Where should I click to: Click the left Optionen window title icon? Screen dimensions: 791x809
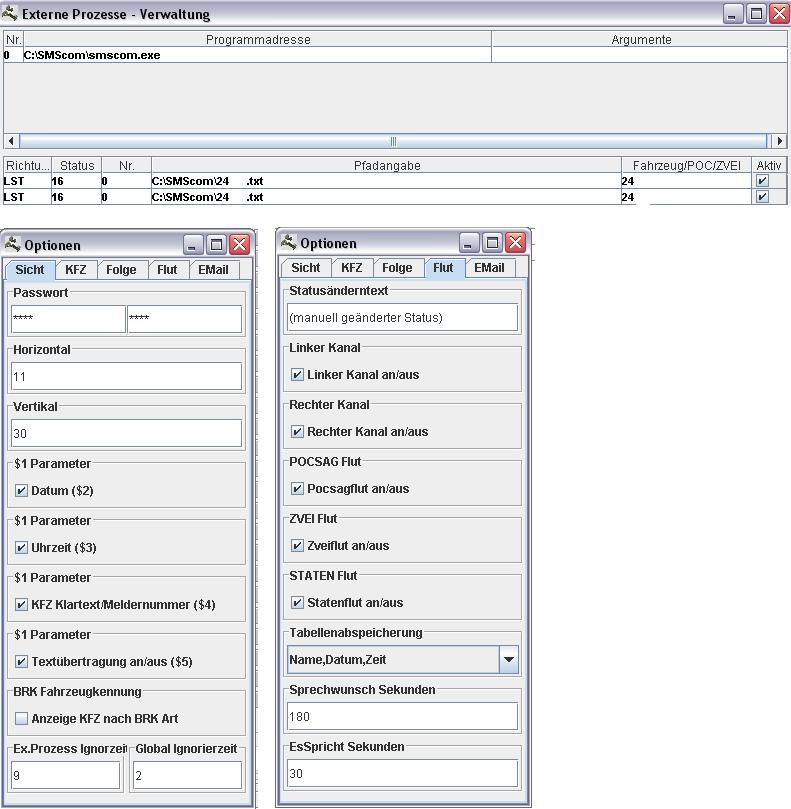tap(13, 244)
